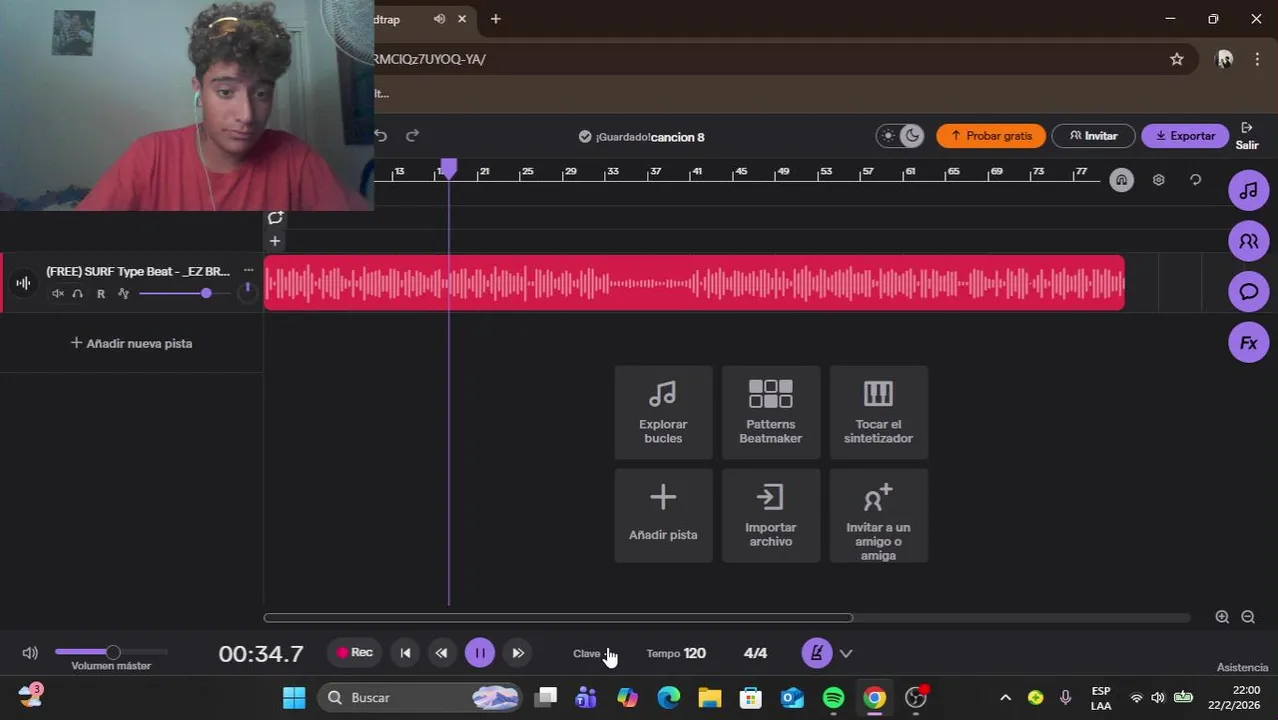This screenshot has height=720, width=1278.
Task: Click the track pan knob
Action: 247,292
